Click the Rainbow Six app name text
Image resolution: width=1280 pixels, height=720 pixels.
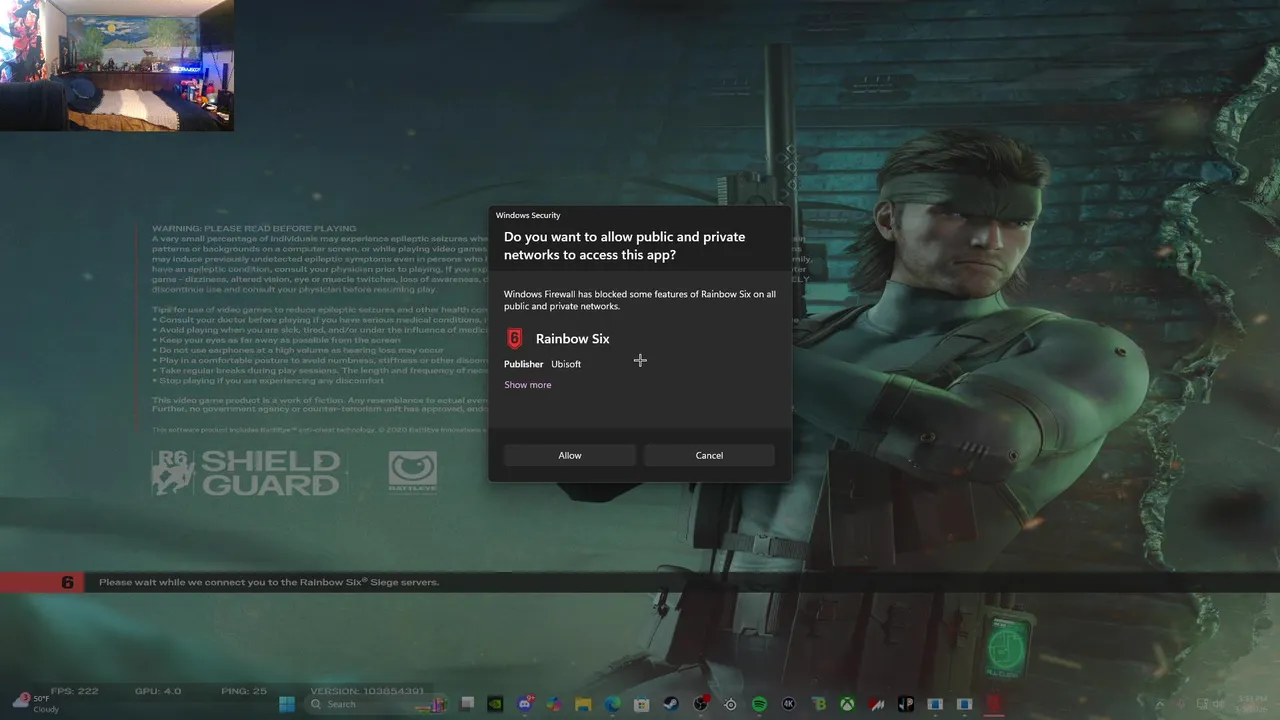click(x=572, y=339)
